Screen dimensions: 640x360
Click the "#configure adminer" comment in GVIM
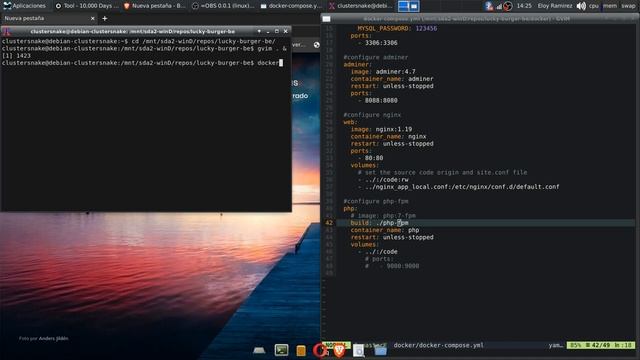pyautogui.click(x=376, y=57)
